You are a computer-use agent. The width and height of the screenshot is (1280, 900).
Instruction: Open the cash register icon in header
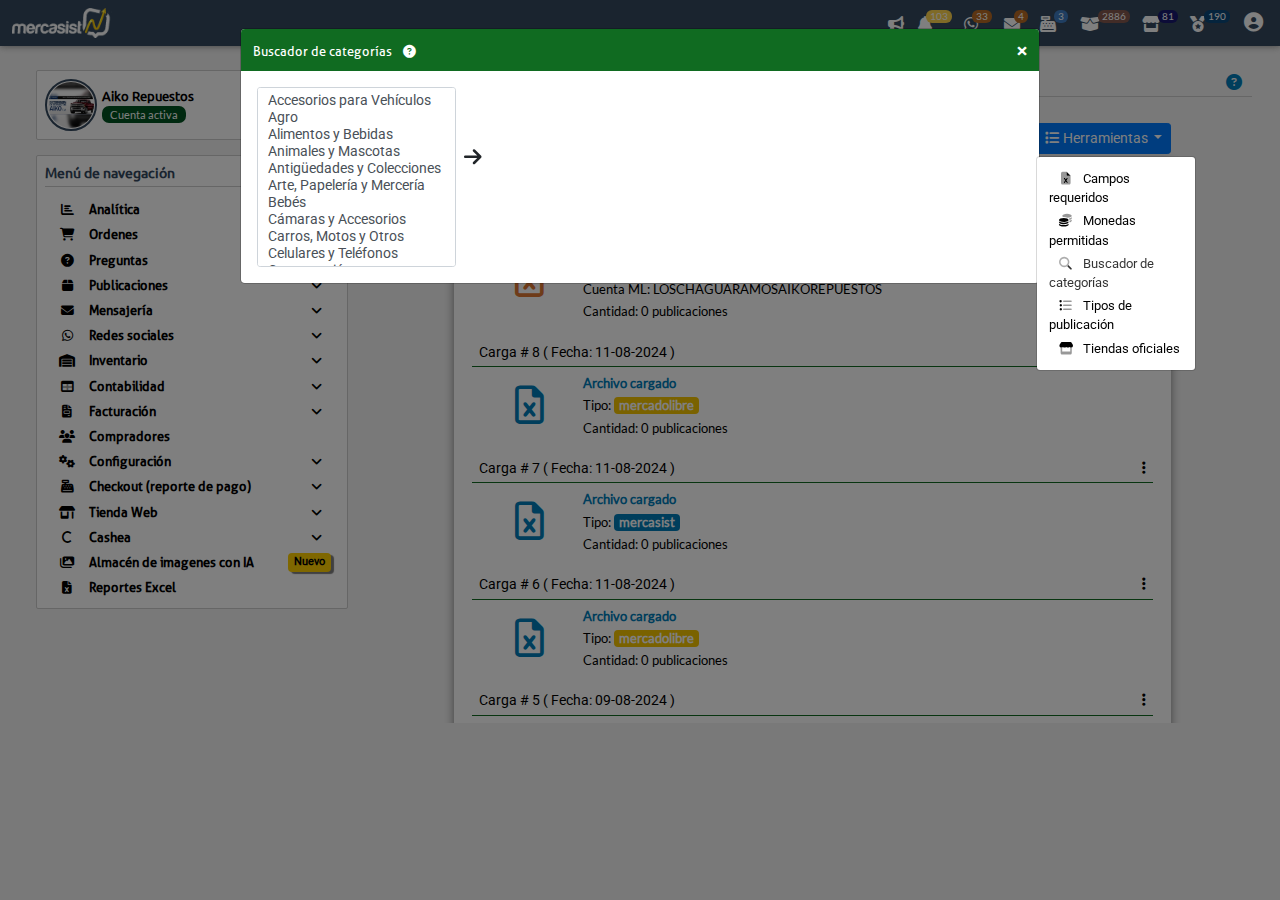point(1047,24)
